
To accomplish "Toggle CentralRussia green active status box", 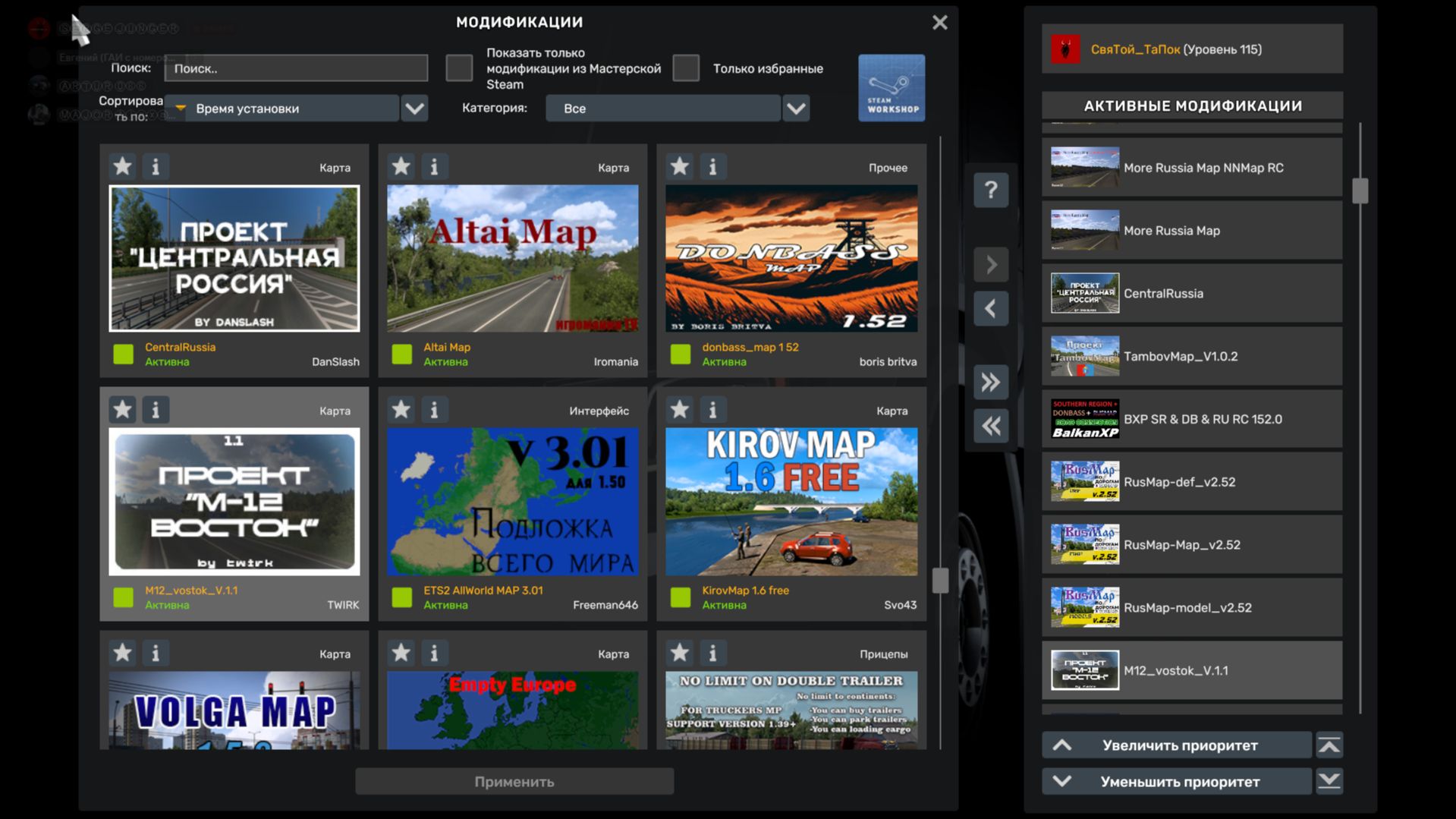I will [x=123, y=354].
